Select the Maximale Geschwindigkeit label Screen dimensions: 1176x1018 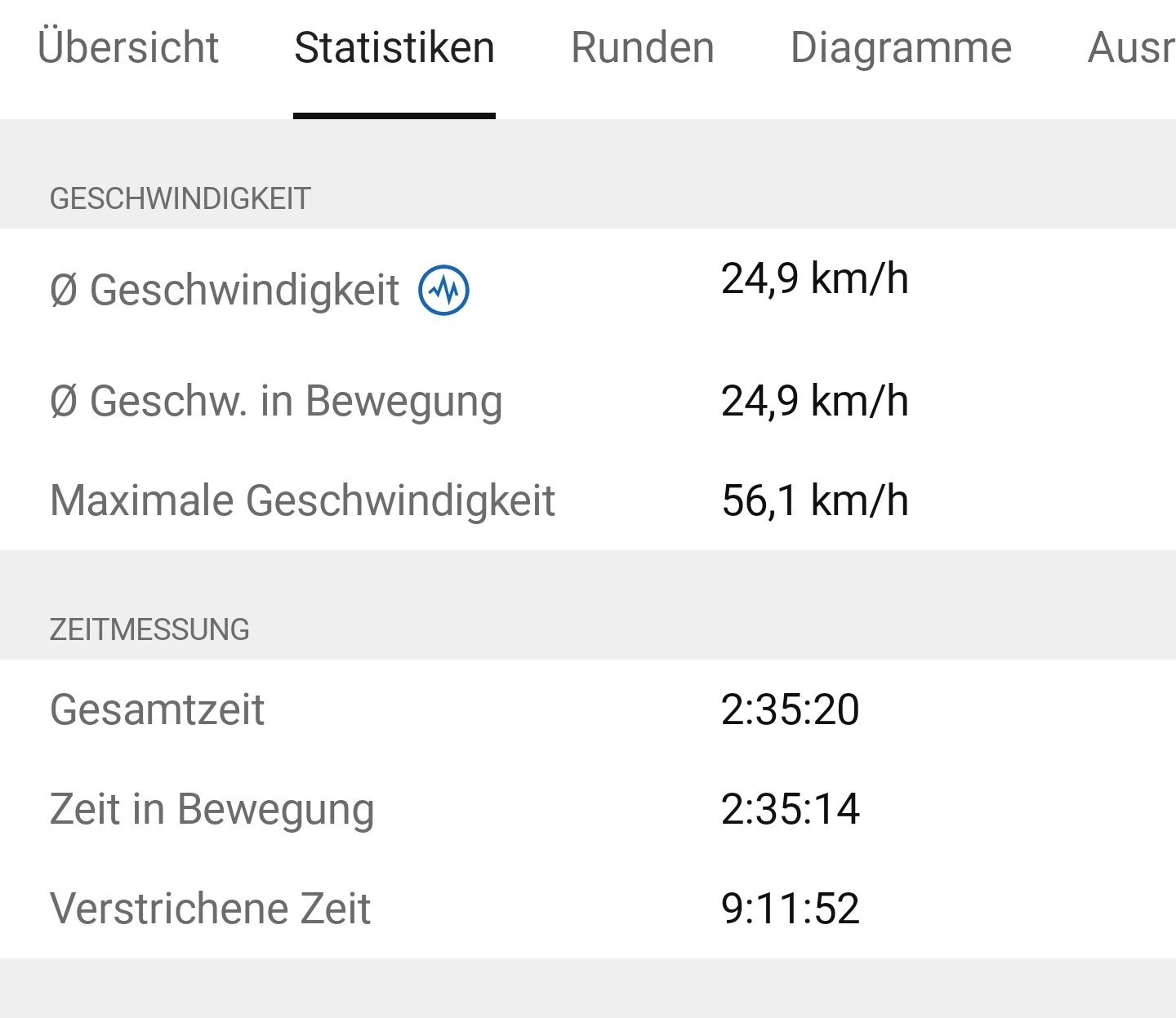(x=302, y=500)
